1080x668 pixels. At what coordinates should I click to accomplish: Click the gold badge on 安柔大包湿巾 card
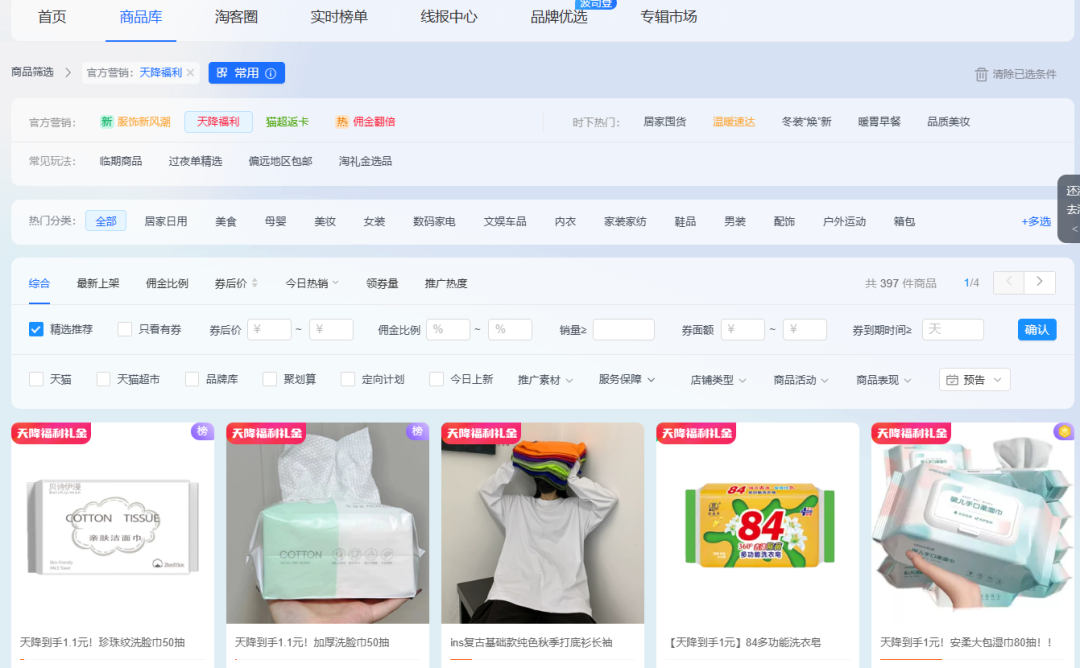pos(1064,431)
